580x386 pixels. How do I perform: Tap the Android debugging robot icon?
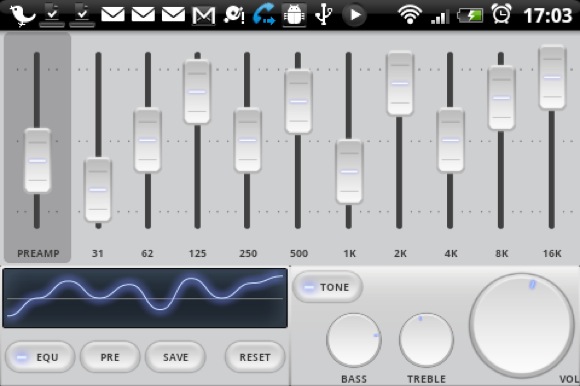[294, 15]
